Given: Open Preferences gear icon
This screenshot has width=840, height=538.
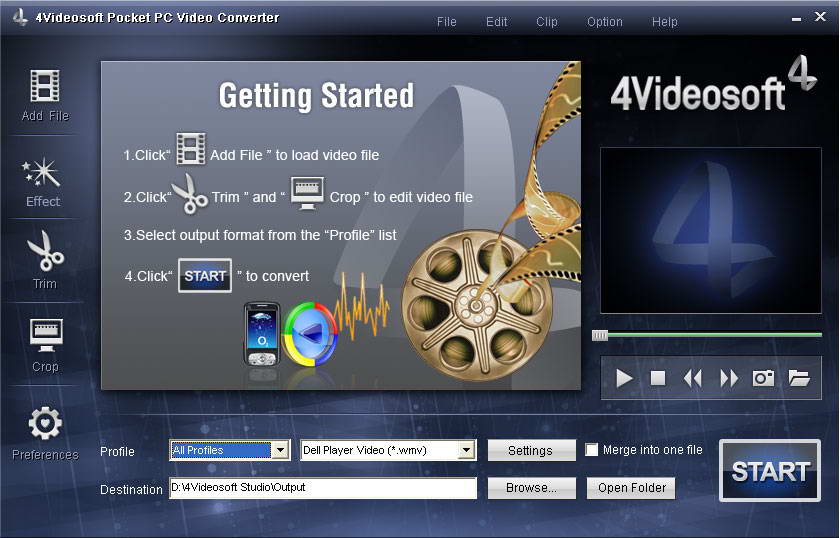Looking at the screenshot, I should 45,423.
